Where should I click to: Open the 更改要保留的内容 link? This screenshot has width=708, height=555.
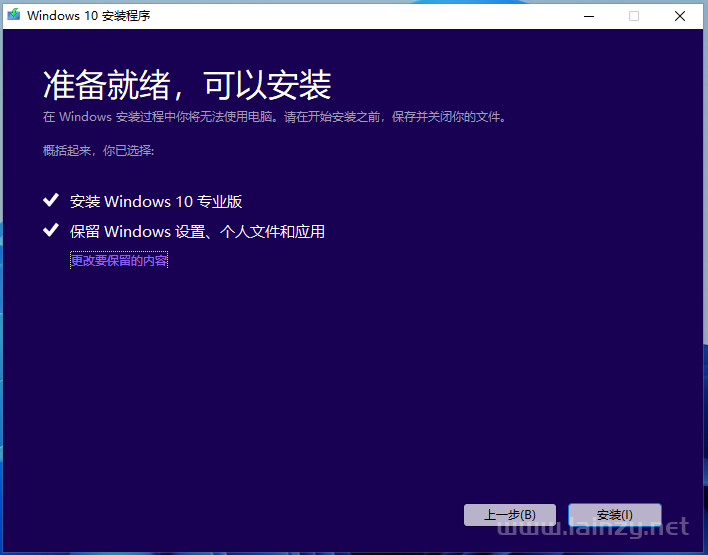click(119, 261)
